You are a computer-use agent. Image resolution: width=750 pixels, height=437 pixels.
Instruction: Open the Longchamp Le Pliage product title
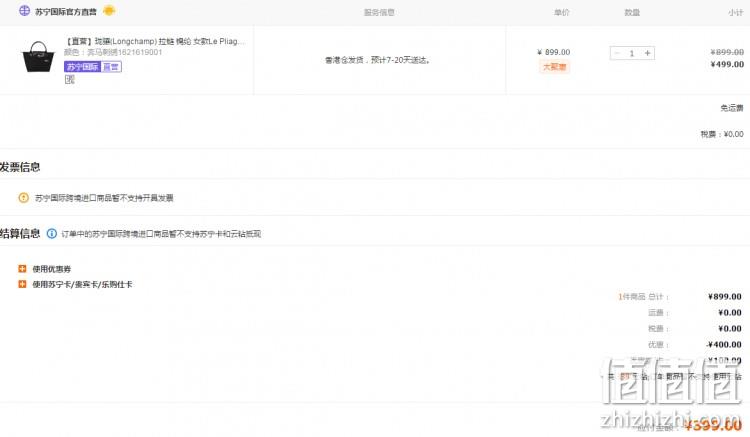(154, 42)
